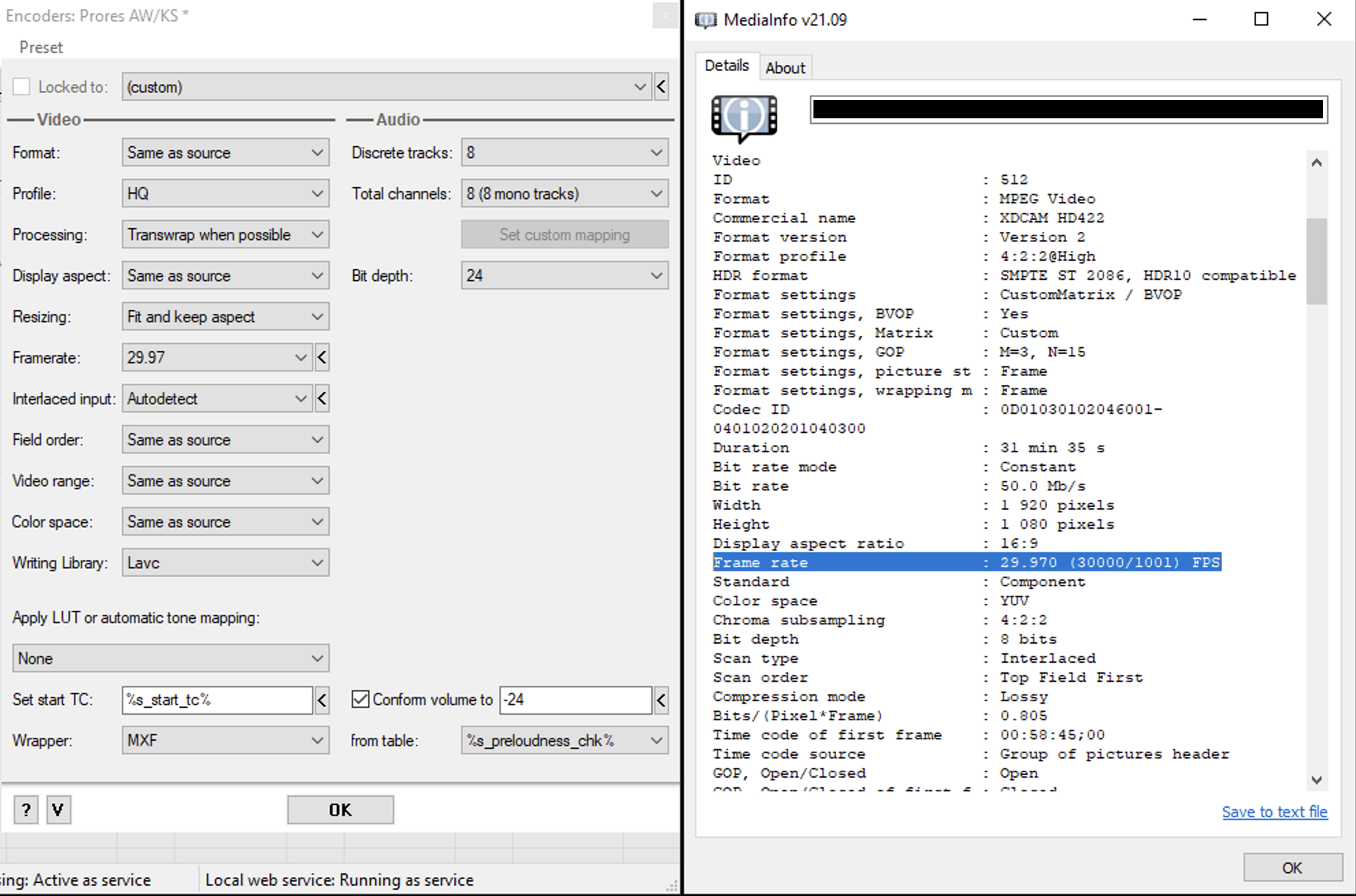
Task: Select the Duration 31 min 35 s row
Action: pos(909,447)
